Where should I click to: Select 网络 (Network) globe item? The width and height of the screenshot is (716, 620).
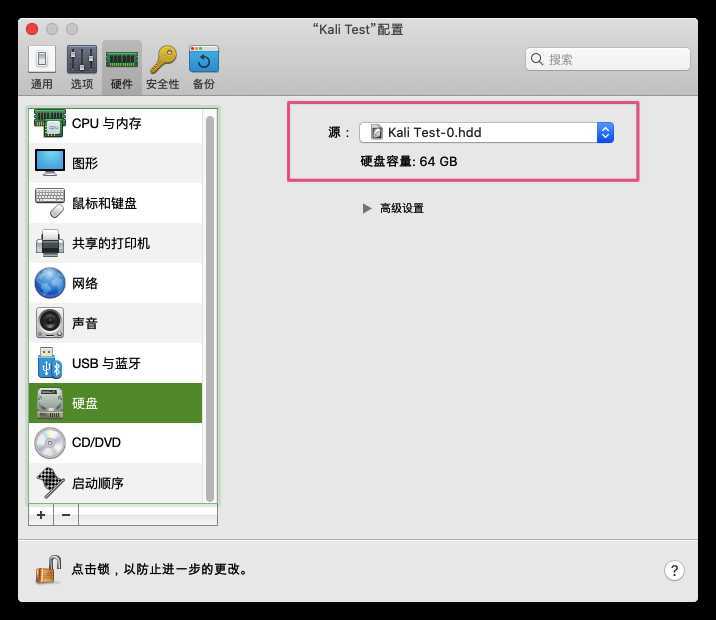[x=116, y=283]
